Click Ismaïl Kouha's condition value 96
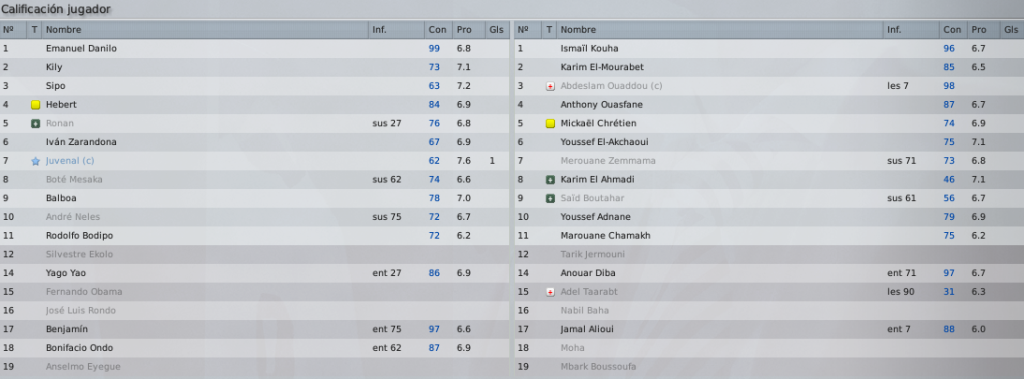 (x=949, y=48)
